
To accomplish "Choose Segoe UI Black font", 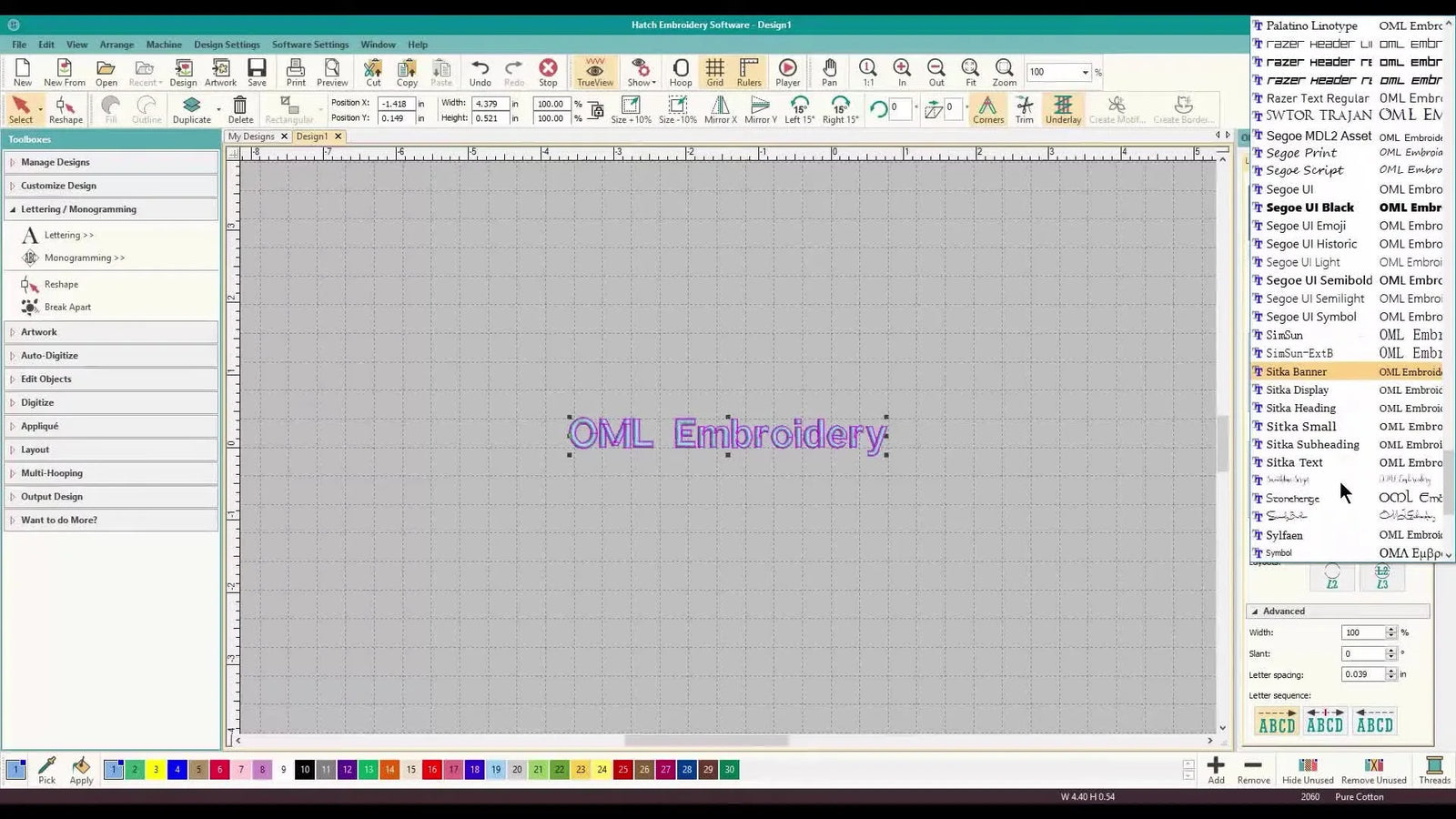I will 1348,207.
